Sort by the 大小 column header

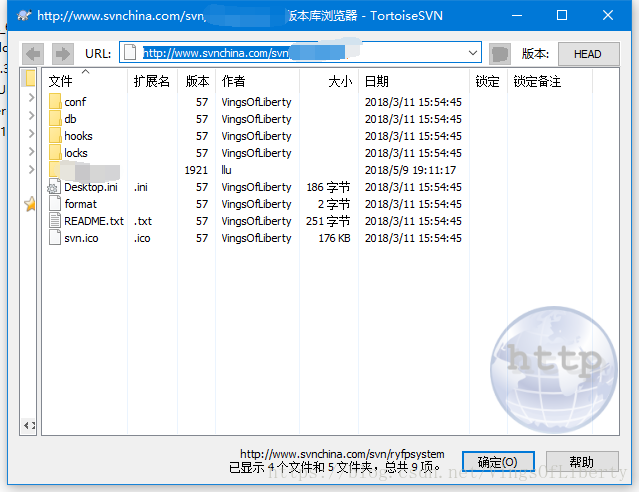(x=329, y=81)
